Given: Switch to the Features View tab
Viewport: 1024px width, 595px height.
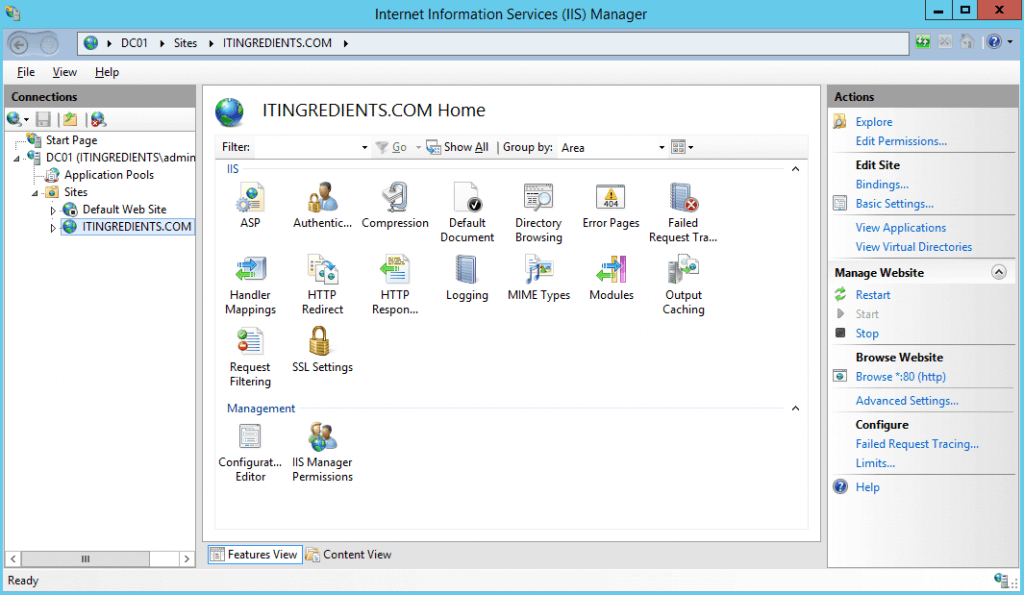Looking at the screenshot, I should coord(255,555).
